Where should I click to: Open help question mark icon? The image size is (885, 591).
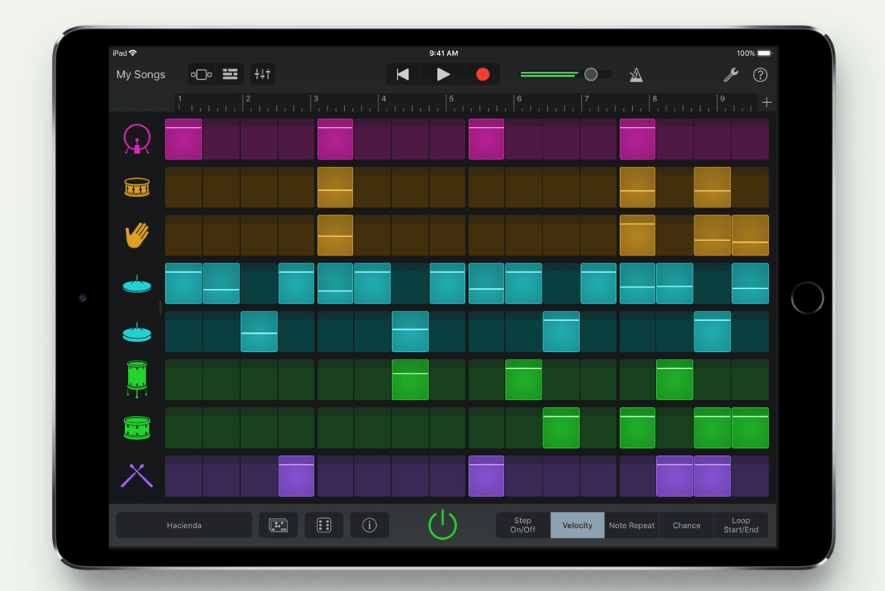[760, 75]
